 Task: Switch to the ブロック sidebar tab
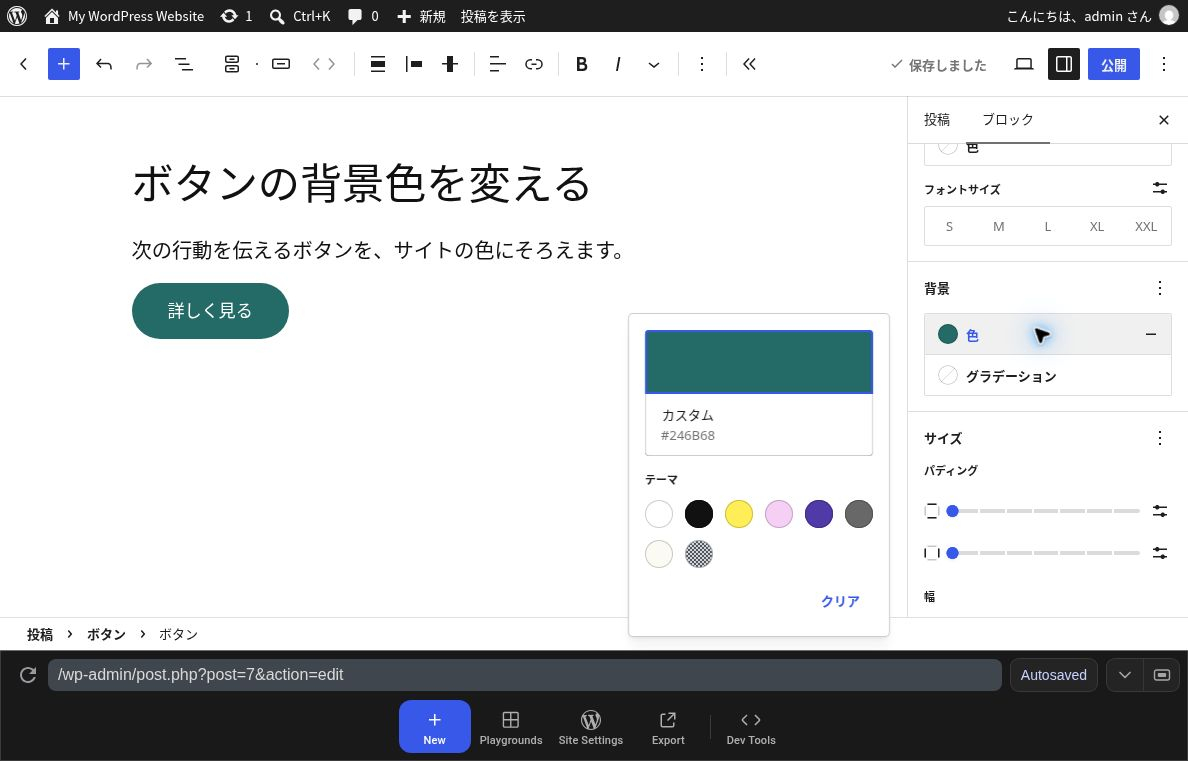tap(1008, 120)
